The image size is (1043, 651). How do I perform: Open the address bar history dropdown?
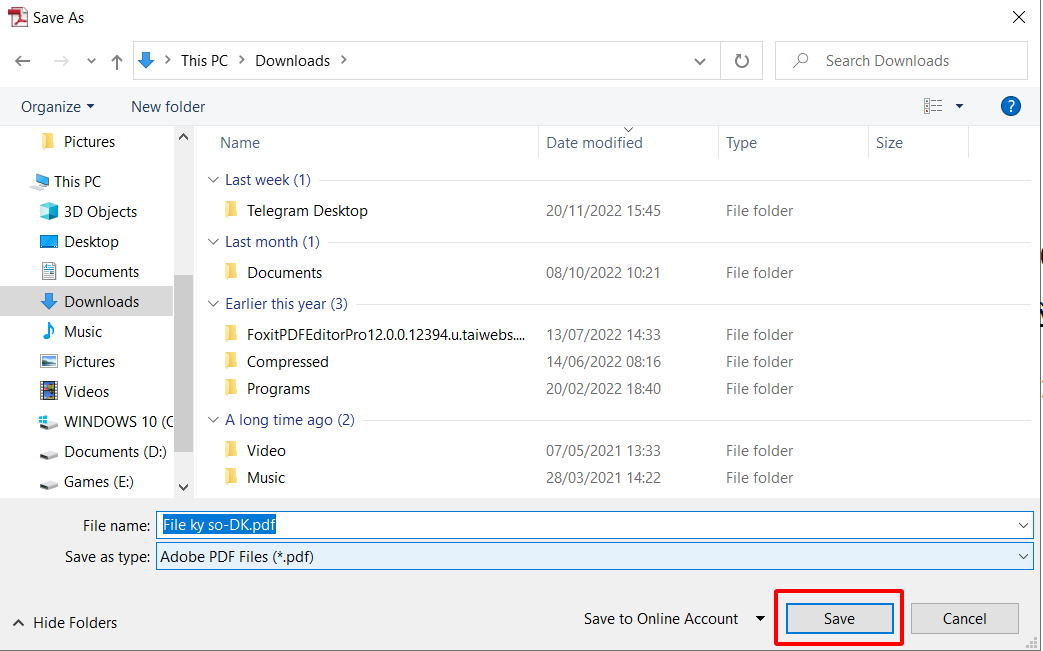(x=700, y=61)
